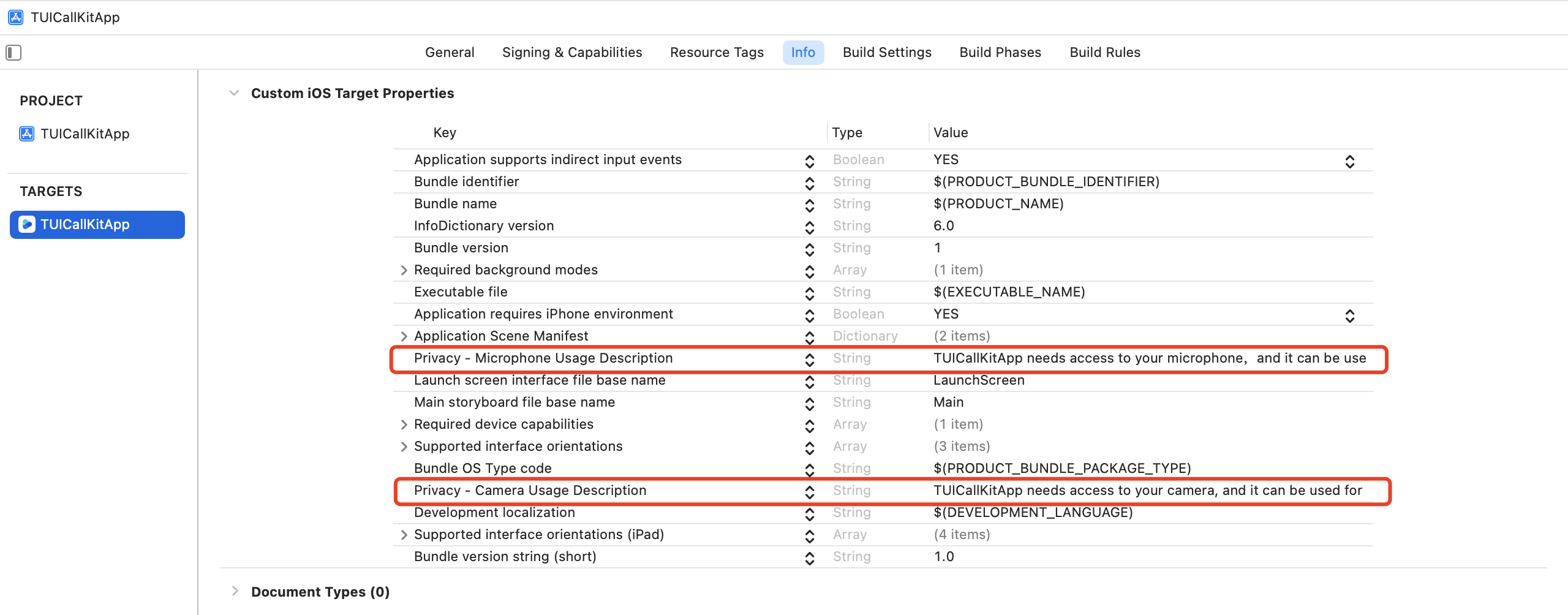Open key stepper for Bundle version string (short)

pyautogui.click(x=810, y=558)
